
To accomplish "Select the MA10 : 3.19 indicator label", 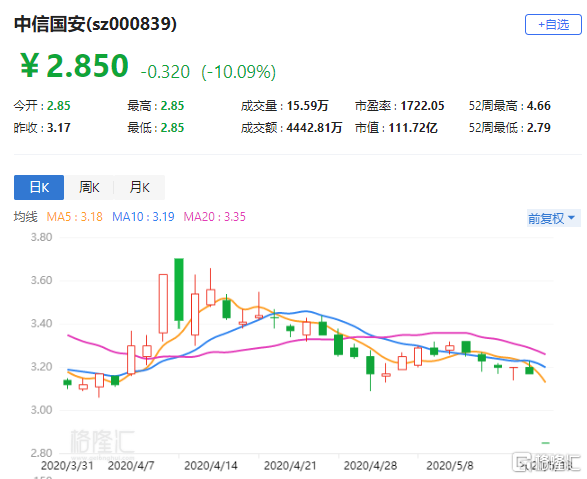I will (x=143, y=217).
